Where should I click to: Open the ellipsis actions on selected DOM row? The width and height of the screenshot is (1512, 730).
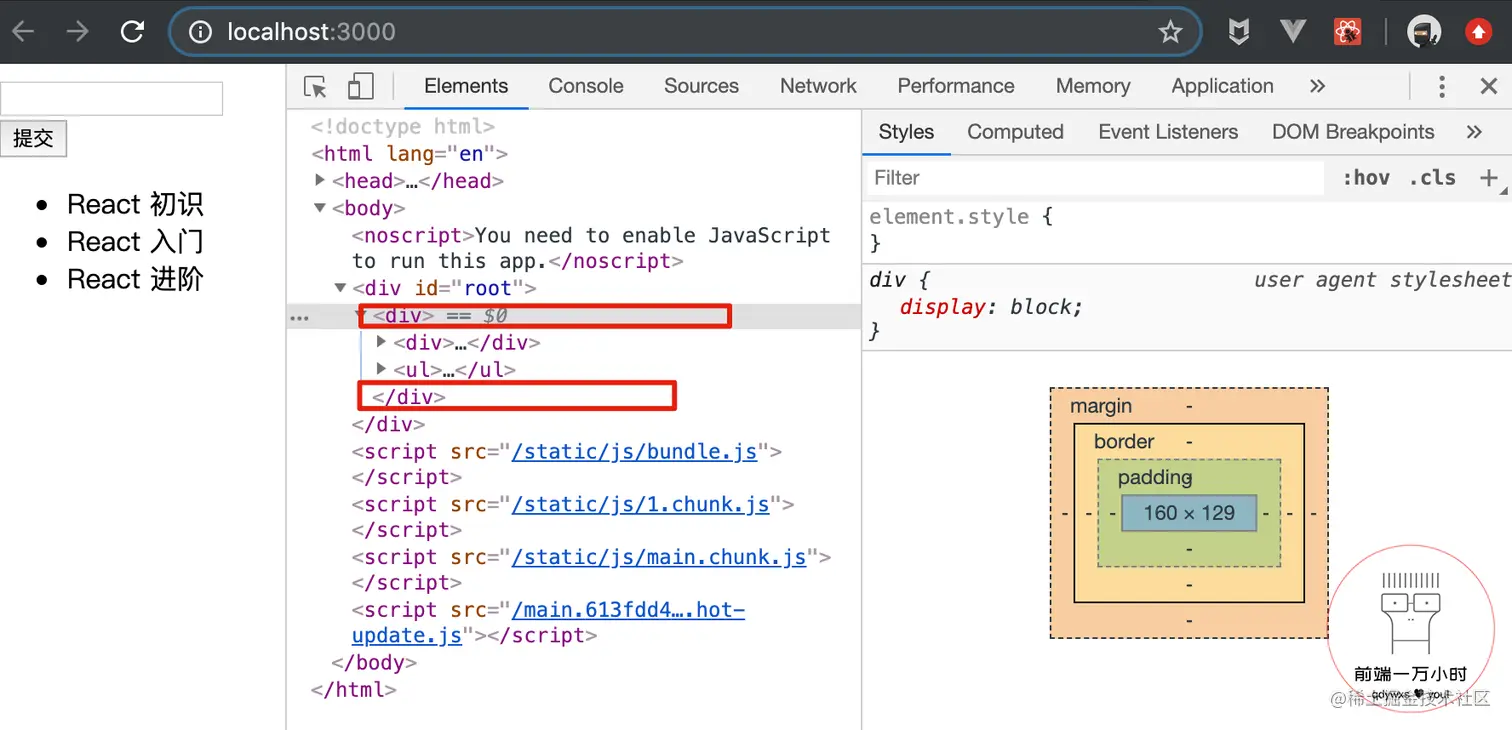(x=299, y=318)
